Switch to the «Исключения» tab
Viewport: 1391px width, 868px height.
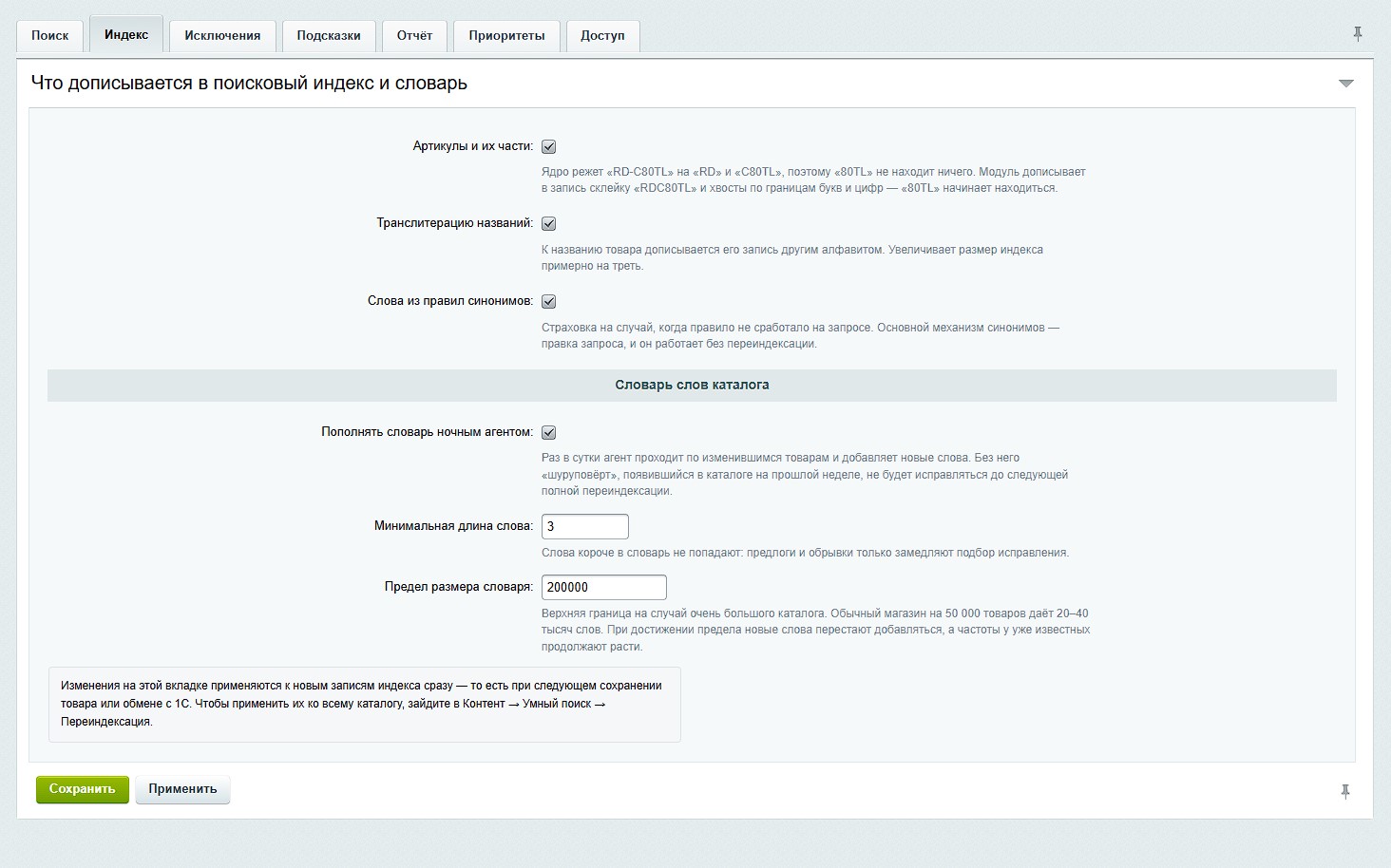(x=222, y=35)
